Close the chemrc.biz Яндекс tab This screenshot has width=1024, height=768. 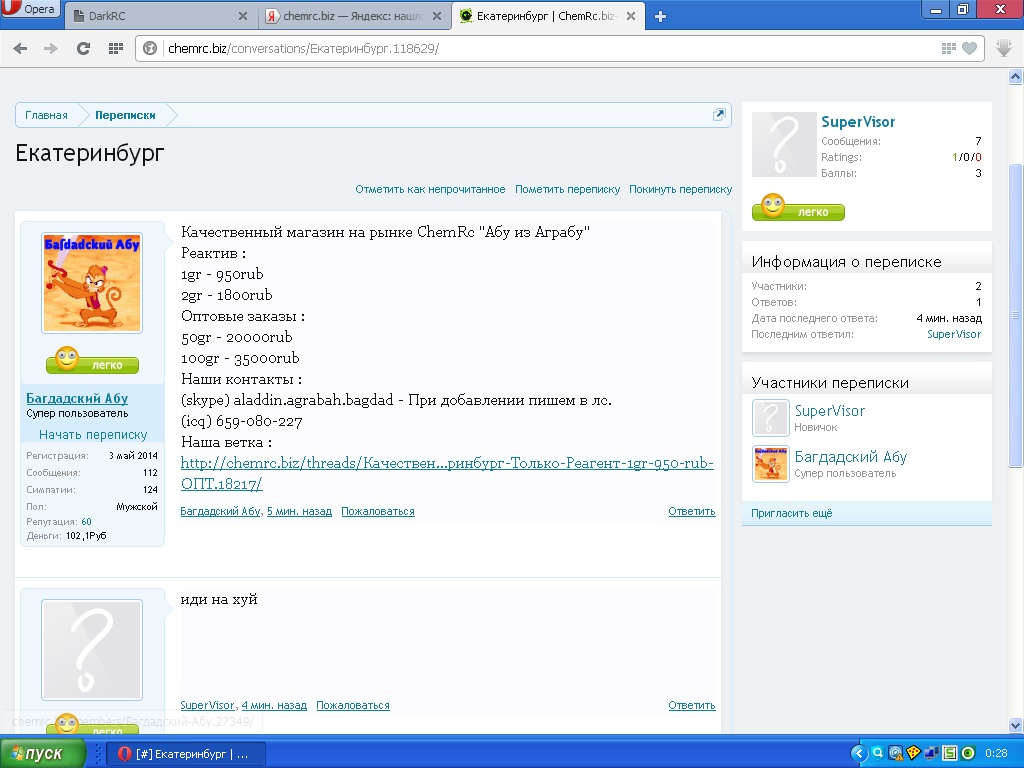click(437, 16)
